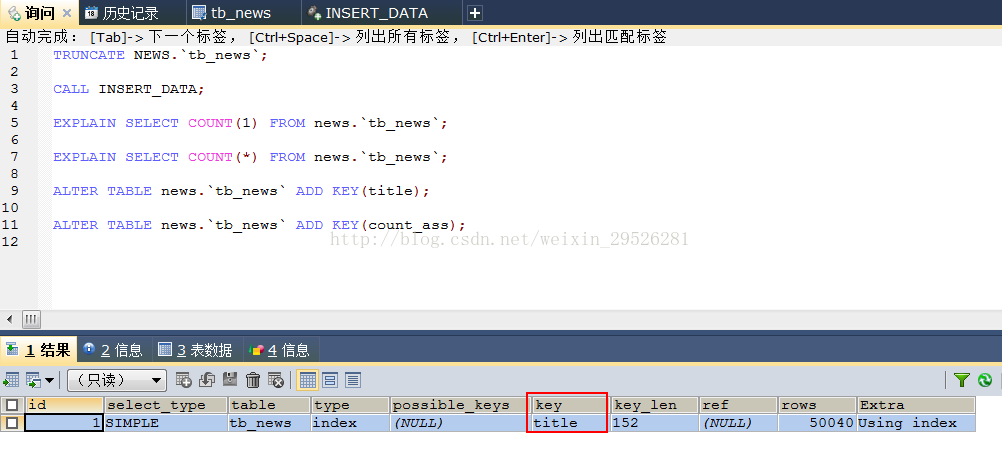This screenshot has width=1002, height=456.
Task: Select the title cell in key column
Action: click(x=570, y=423)
